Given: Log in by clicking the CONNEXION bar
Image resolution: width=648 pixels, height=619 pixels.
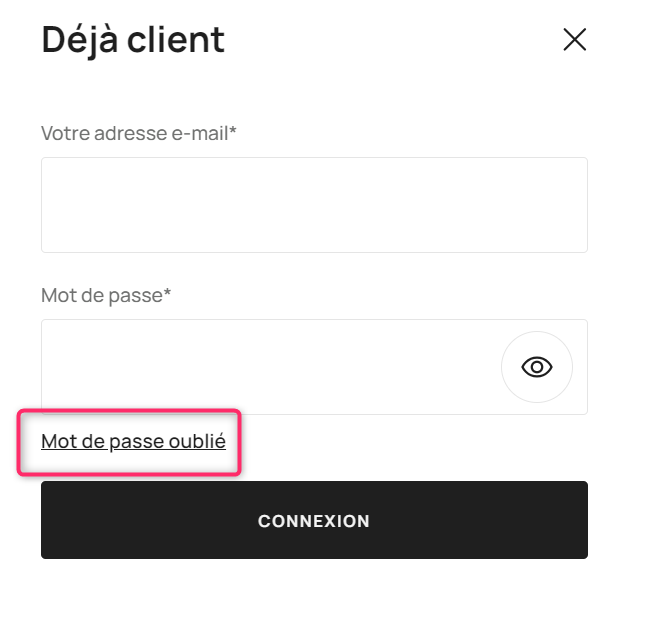Looking at the screenshot, I should tap(314, 520).
